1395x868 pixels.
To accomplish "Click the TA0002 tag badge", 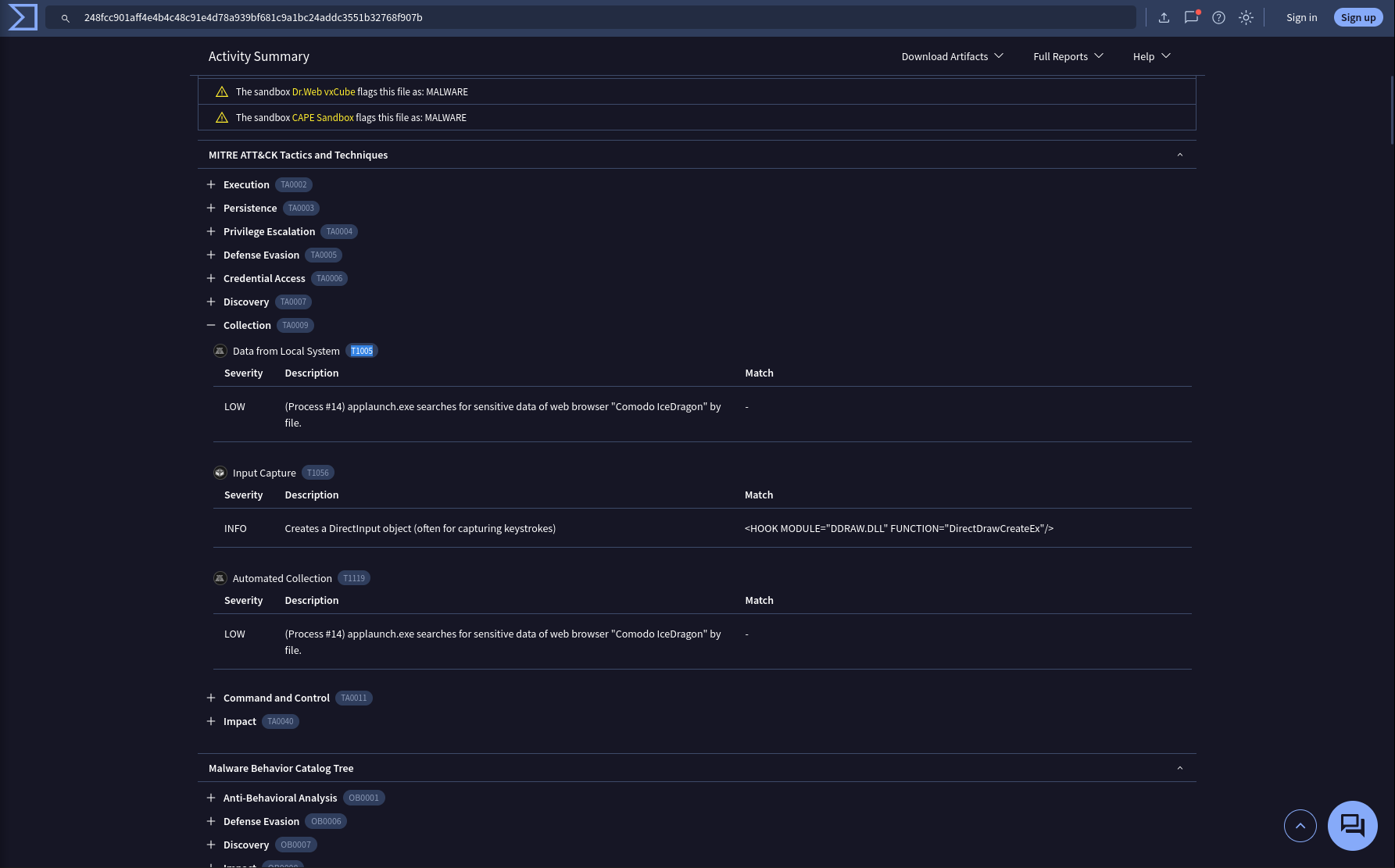I will point(294,184).
